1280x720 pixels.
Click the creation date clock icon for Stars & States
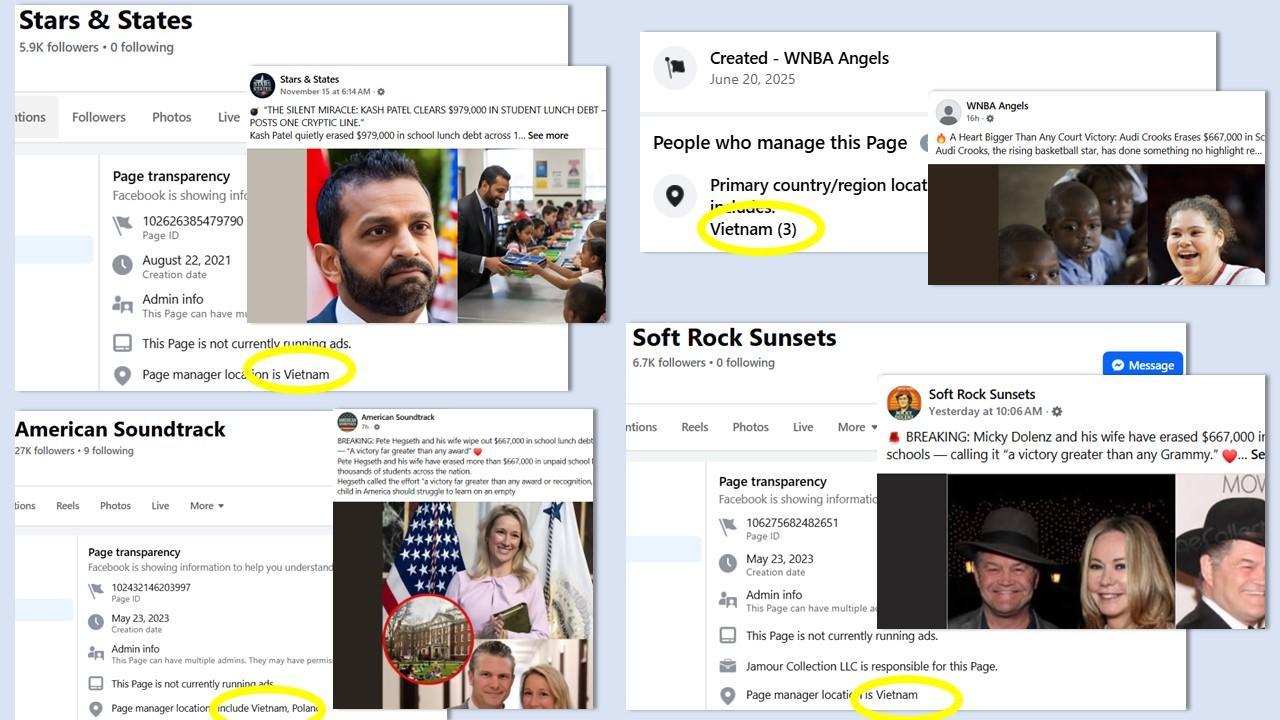pyautogui.click(x=122, y=265)
